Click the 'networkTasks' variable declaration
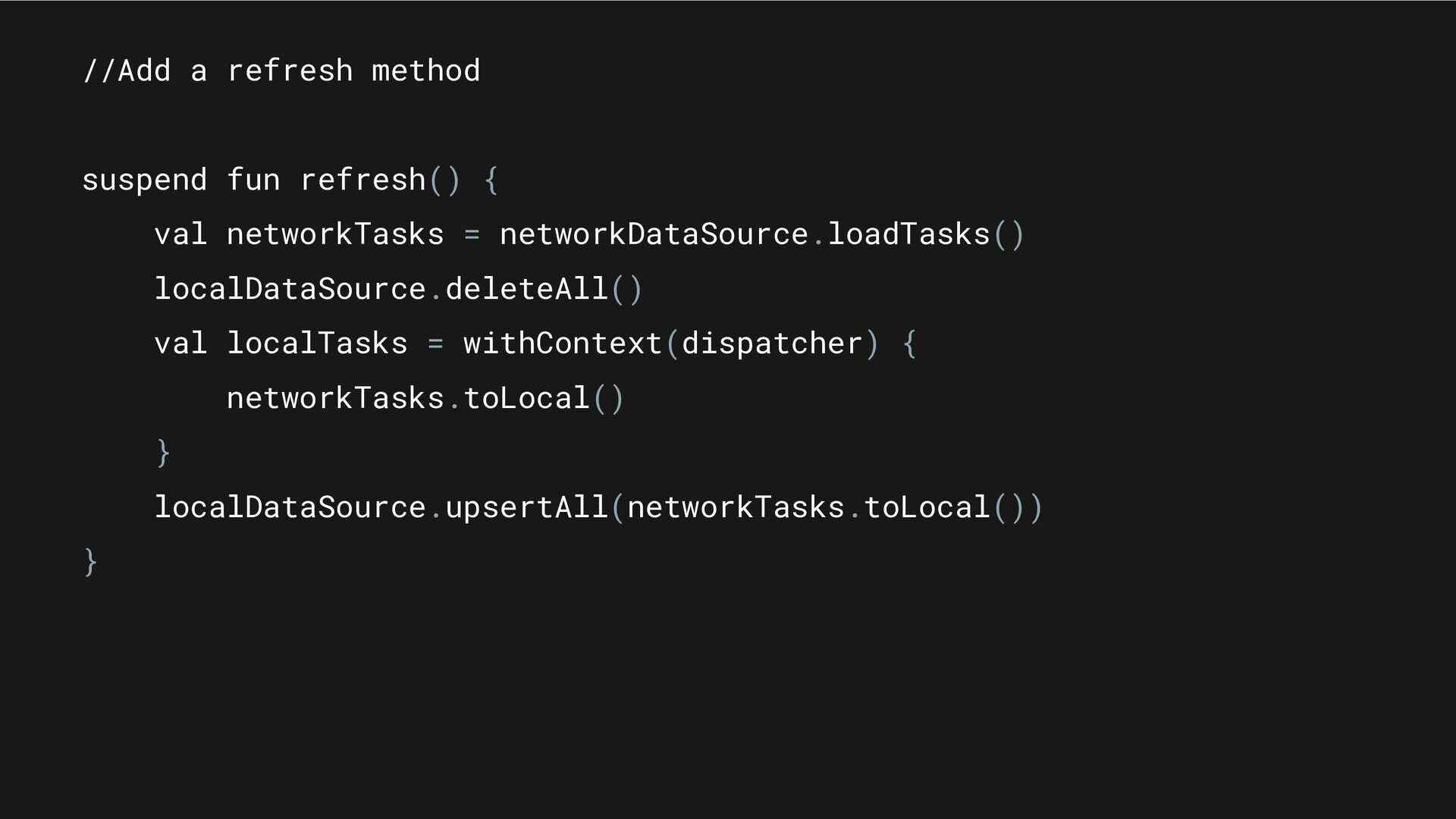 [335, 234]
